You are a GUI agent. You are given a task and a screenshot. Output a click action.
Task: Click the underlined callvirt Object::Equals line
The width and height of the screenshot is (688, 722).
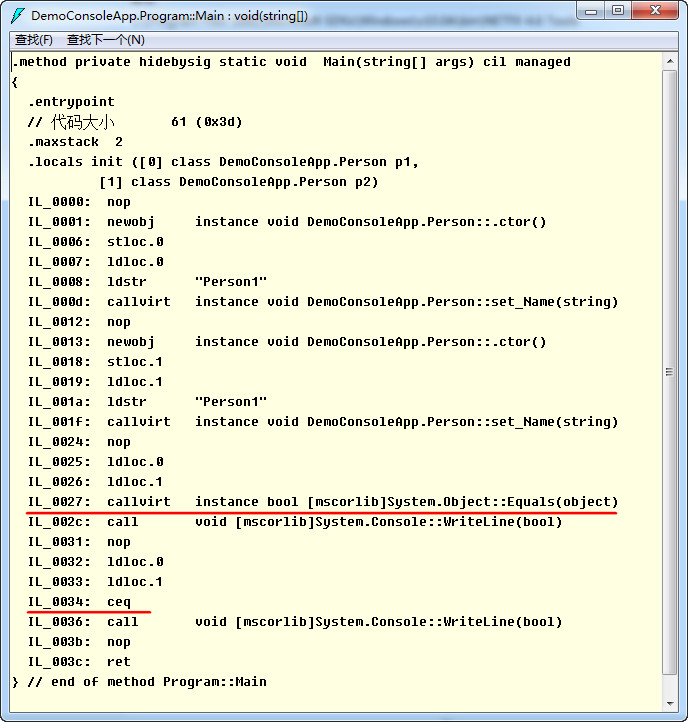coord(322,502)
